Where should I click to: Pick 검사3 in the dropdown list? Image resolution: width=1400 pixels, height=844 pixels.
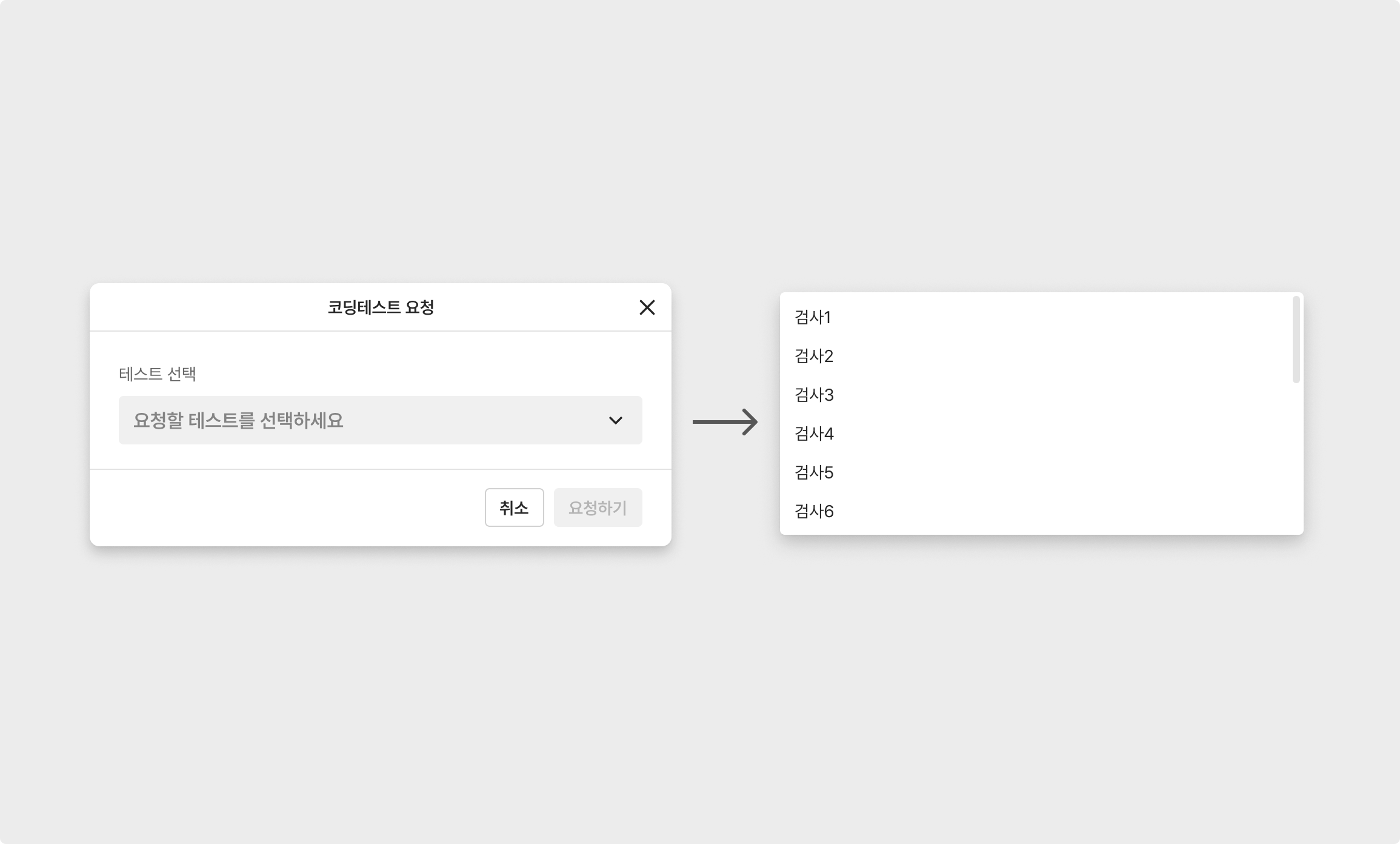tap(814, 395)
